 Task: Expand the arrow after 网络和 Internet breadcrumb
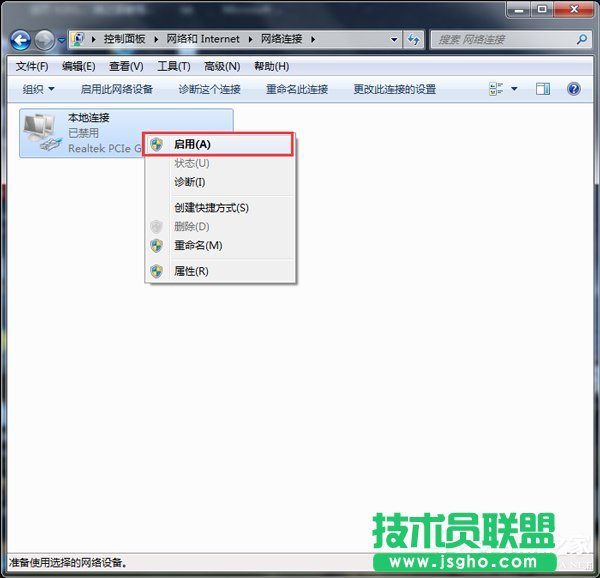point(251,39)
